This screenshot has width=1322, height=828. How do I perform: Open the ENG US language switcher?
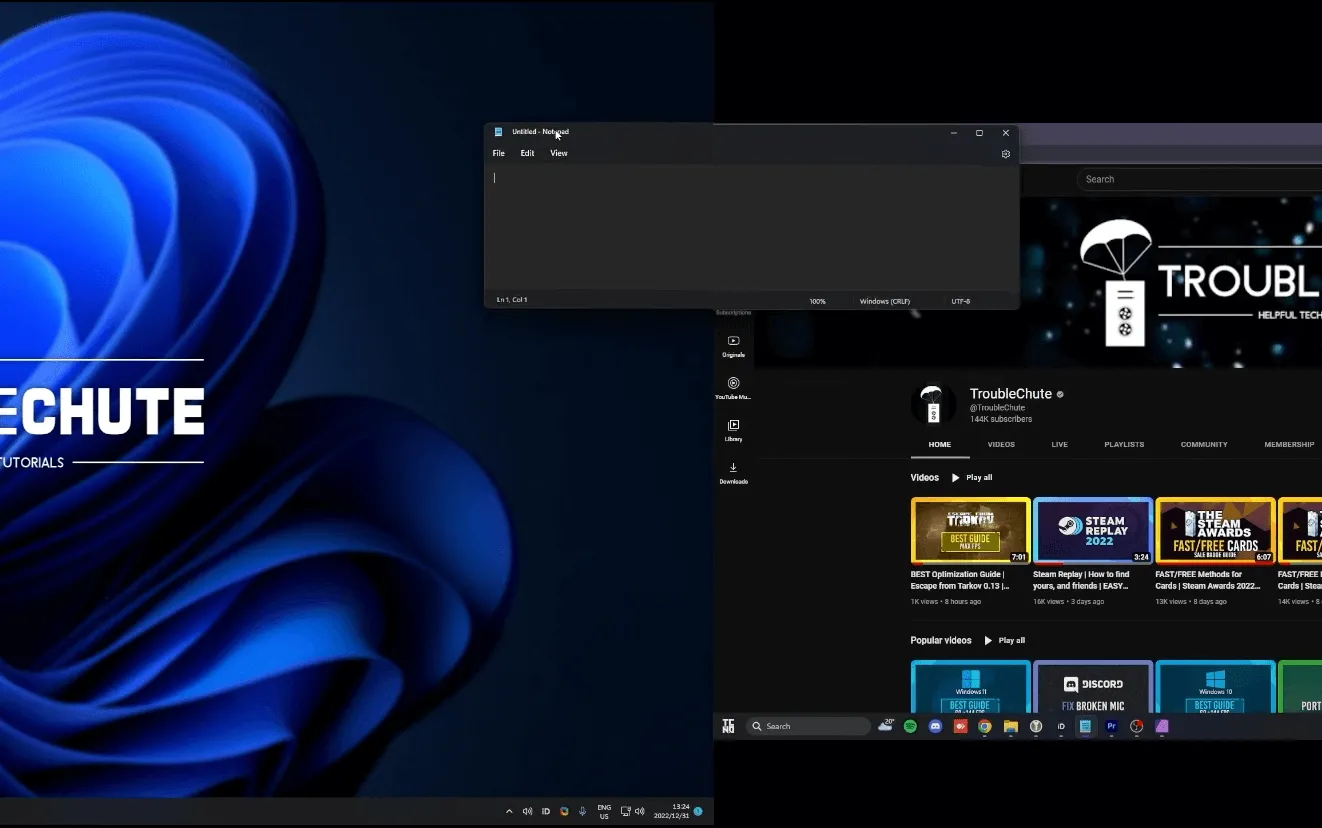604,811
